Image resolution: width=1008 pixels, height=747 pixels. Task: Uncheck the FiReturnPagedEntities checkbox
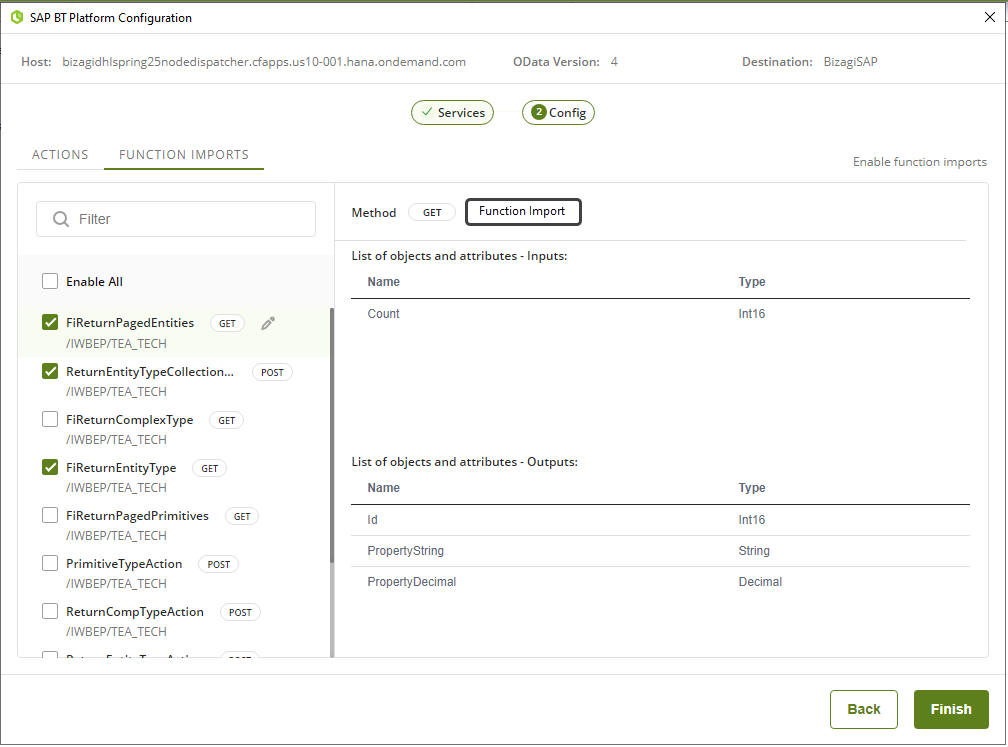click(50, 323)
